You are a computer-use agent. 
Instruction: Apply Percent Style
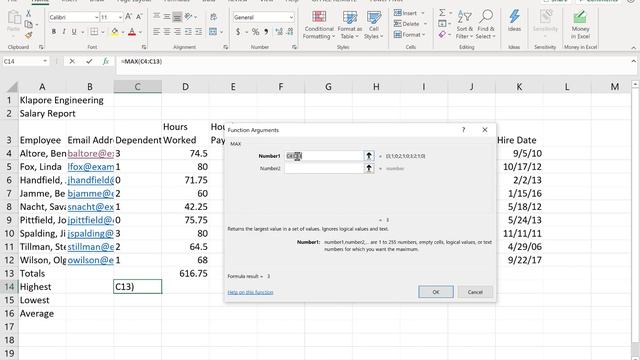(x=256, y=31)
